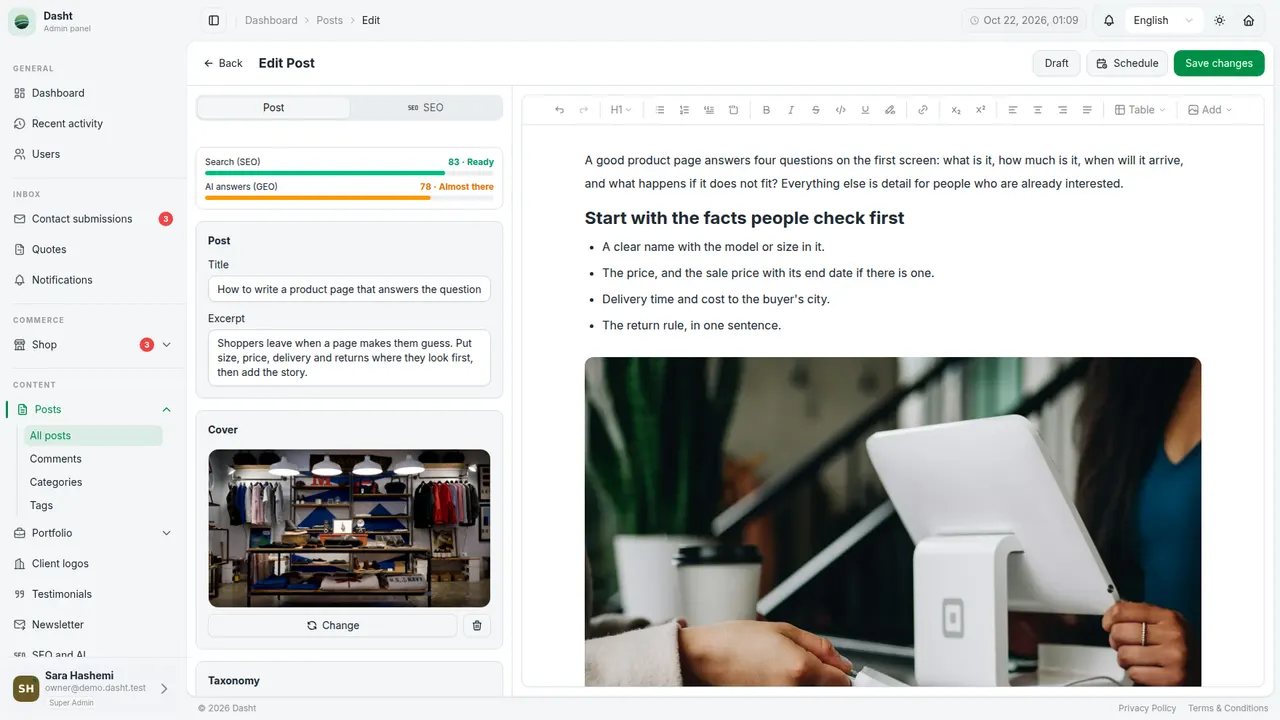Expand the Portfolio menu chevron
This screenshot has width=1280, height=720.
[166, 533]
